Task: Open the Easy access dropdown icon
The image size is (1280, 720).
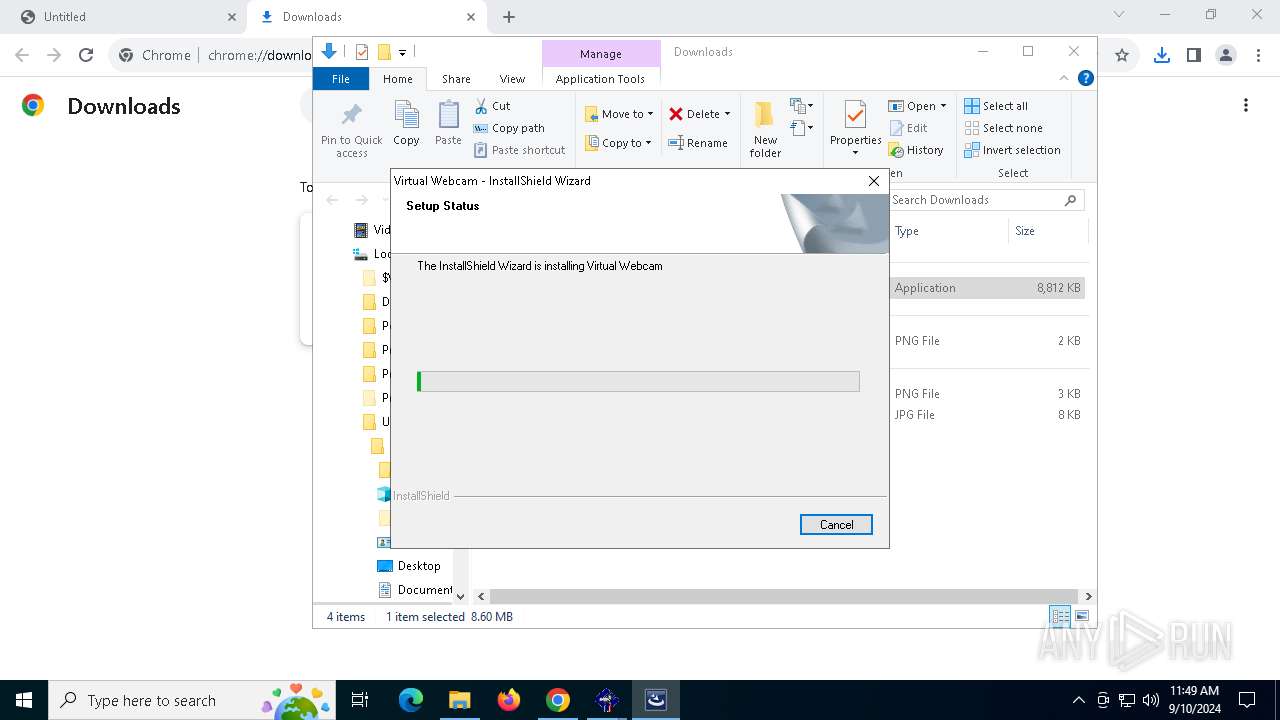Action: [x=801, y=128]
